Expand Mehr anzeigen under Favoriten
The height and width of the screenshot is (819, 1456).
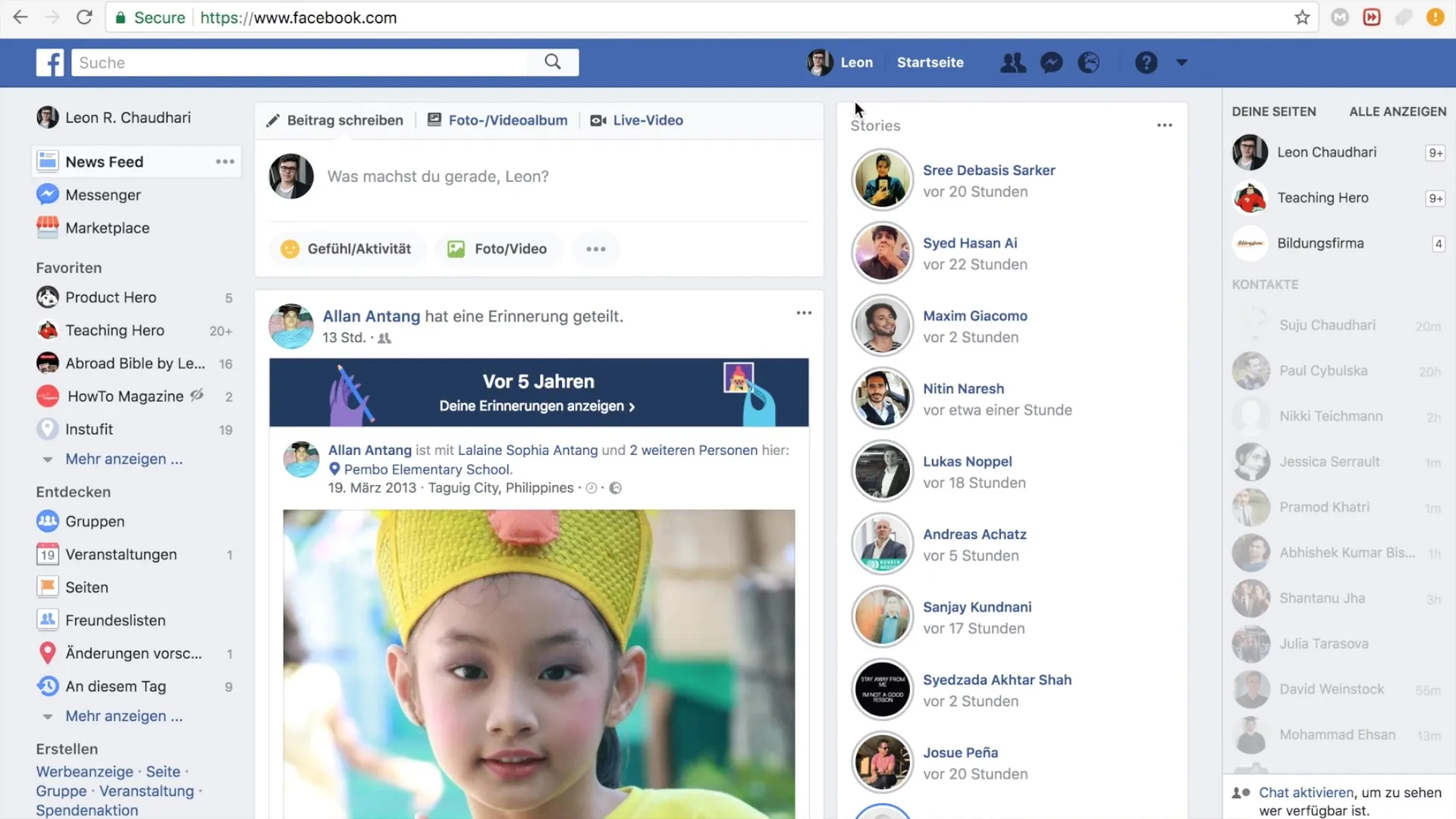pyautogui.click(x=124, y=459)
